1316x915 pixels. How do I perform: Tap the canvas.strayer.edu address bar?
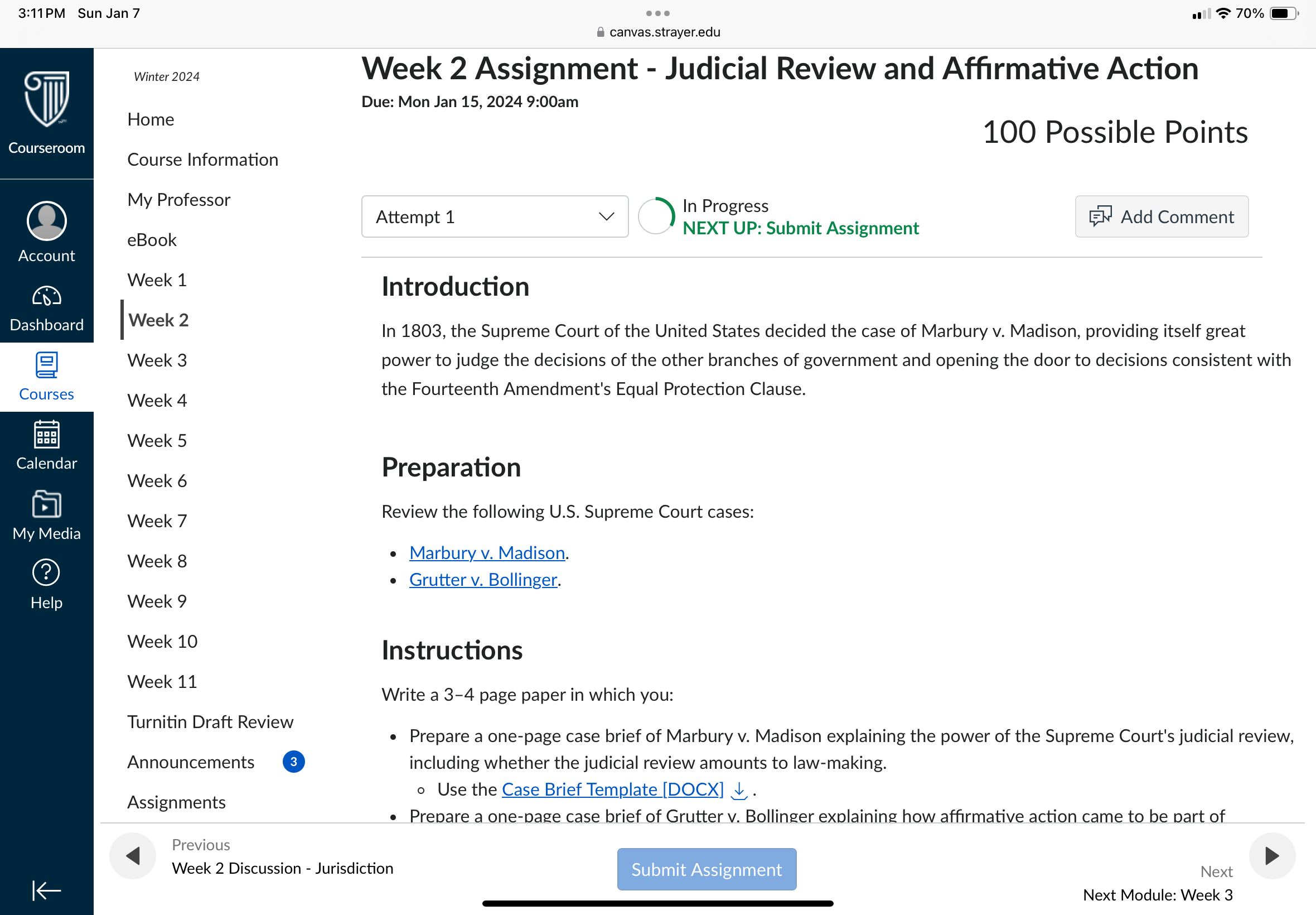point(657,32)
